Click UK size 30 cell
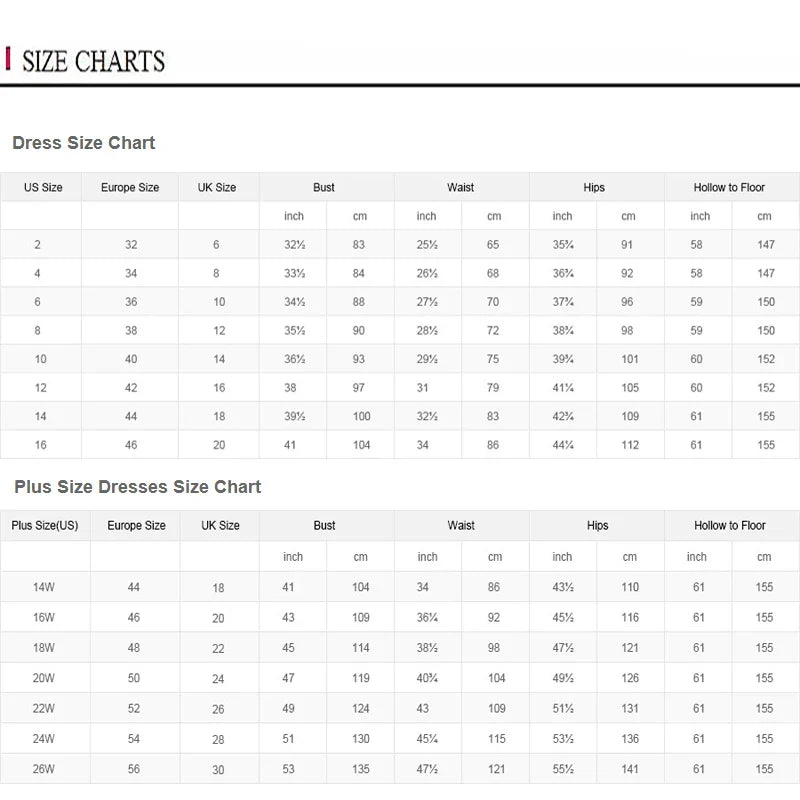The width and height of the screenshot is (800, 800). (218, 770)
